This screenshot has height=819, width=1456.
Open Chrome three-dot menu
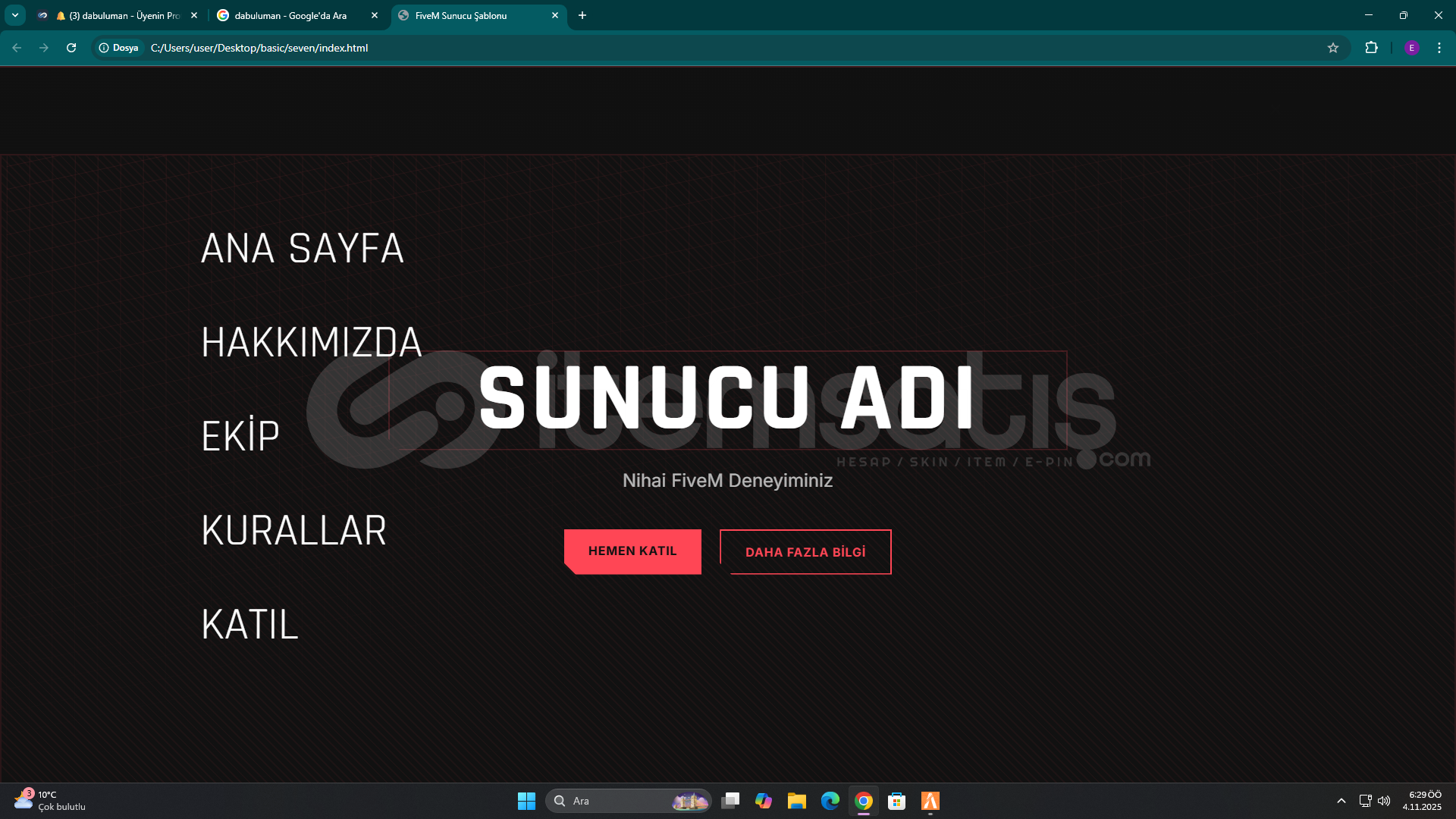pyautogui.click(x=1439, y=48)
